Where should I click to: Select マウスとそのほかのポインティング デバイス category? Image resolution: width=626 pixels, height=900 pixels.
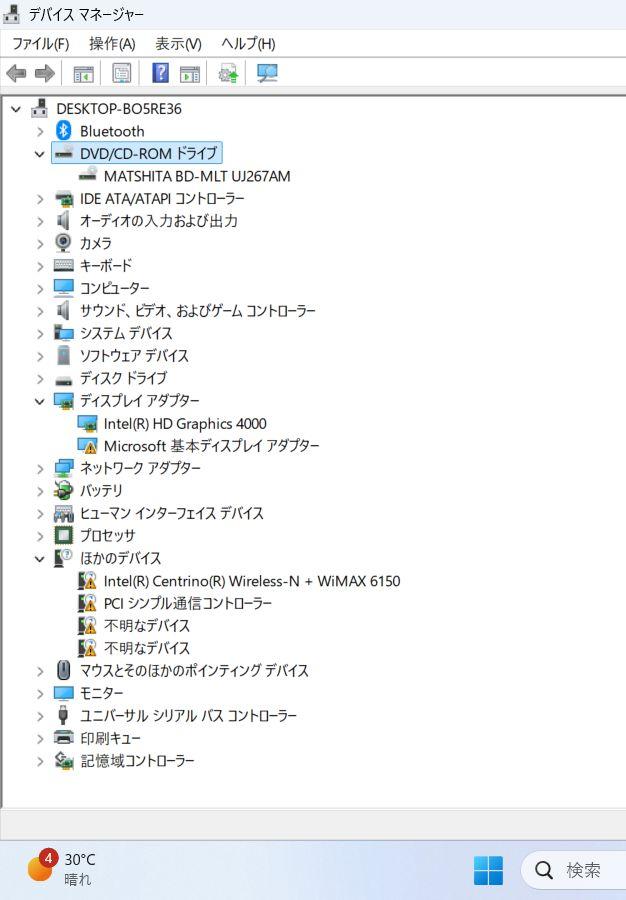pos(194,670)
